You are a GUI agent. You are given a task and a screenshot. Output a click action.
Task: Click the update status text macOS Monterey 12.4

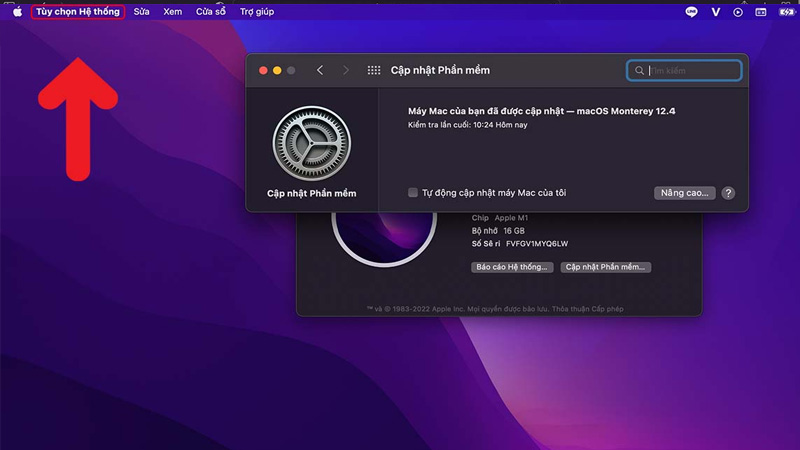[541, 111]
